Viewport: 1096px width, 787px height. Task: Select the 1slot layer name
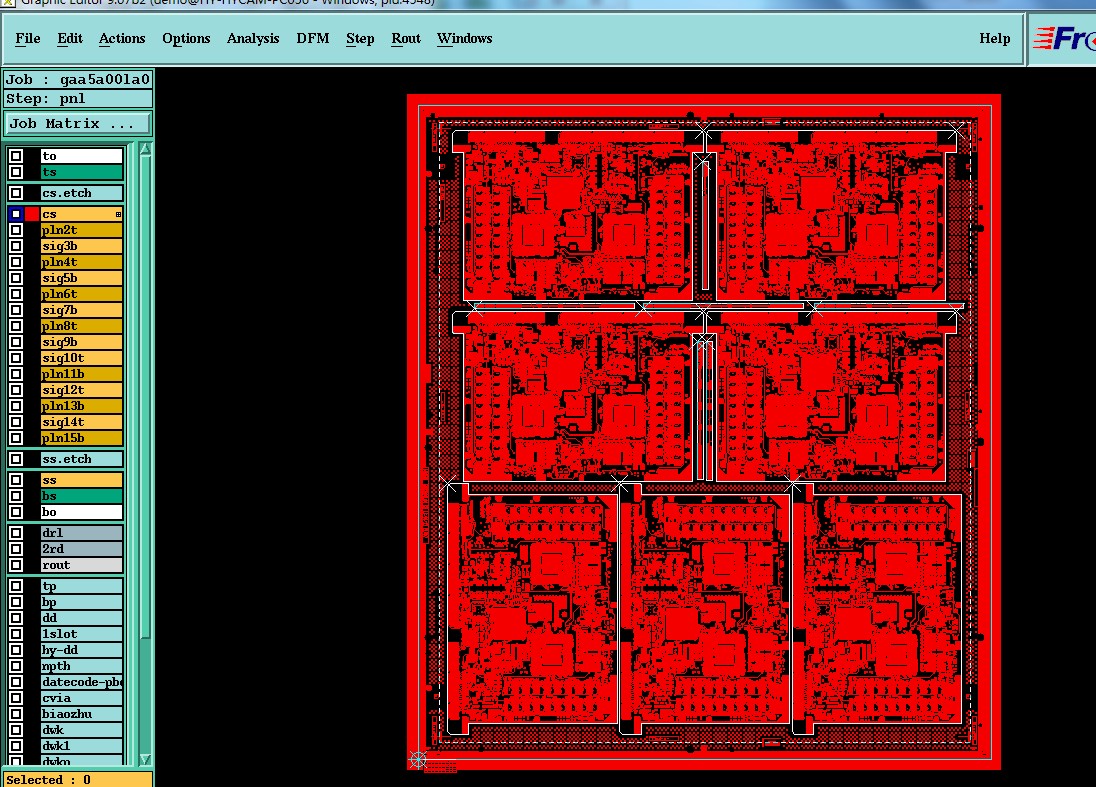click(82, 634)
